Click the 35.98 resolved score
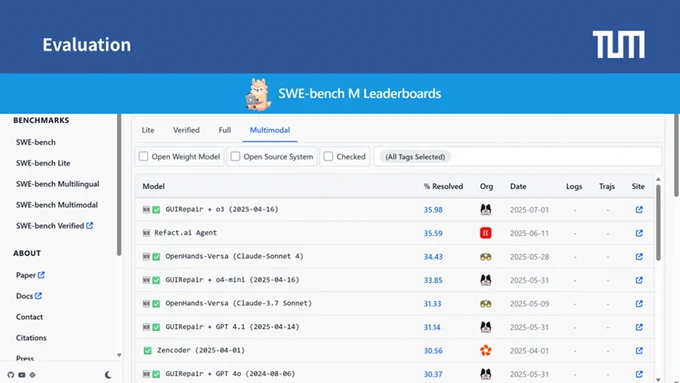This screenshot has height=383, width=680. coord(433,210)
